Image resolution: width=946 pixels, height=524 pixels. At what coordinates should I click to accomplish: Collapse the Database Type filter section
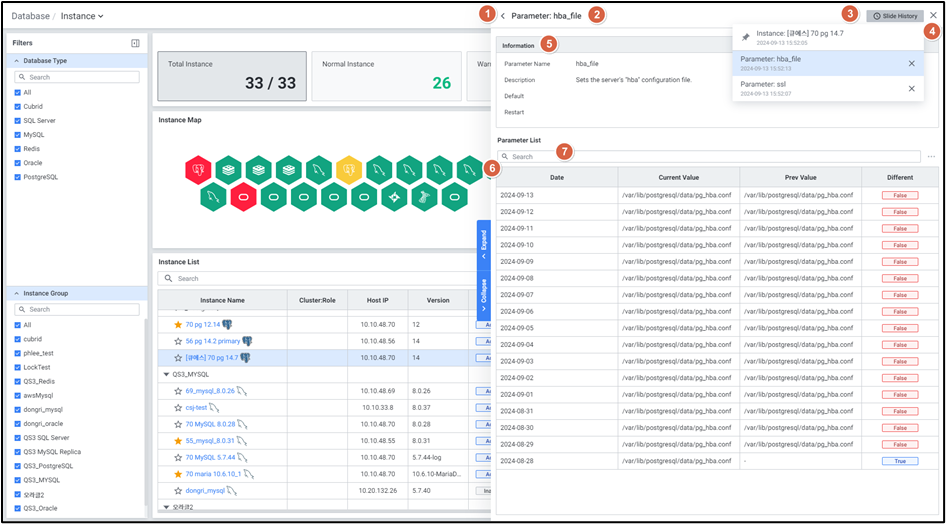[17, 61]
